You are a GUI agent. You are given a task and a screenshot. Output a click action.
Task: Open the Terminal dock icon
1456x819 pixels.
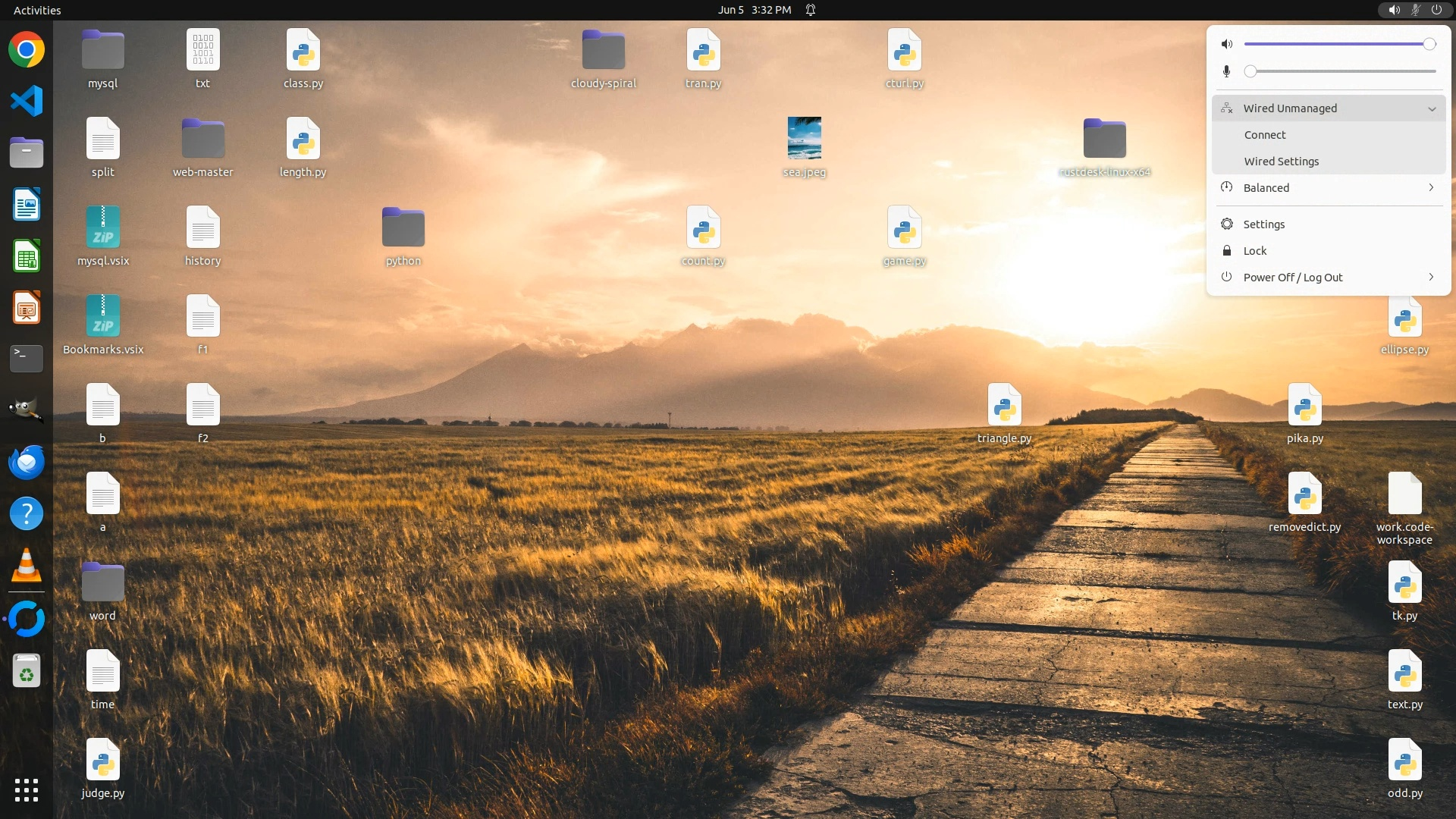[27, 357]
